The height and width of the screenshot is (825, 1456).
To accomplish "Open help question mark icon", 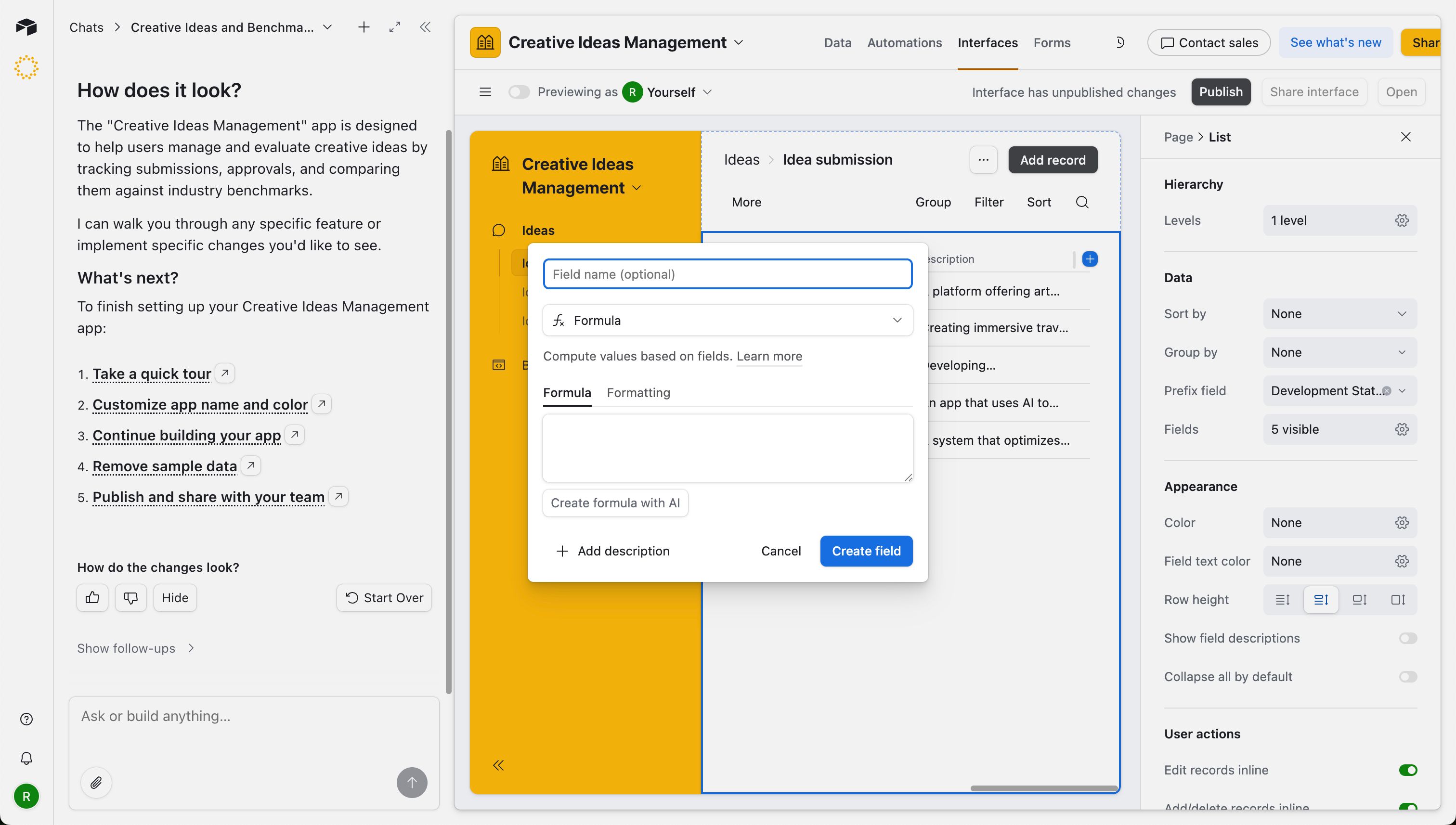I will 26,719.
